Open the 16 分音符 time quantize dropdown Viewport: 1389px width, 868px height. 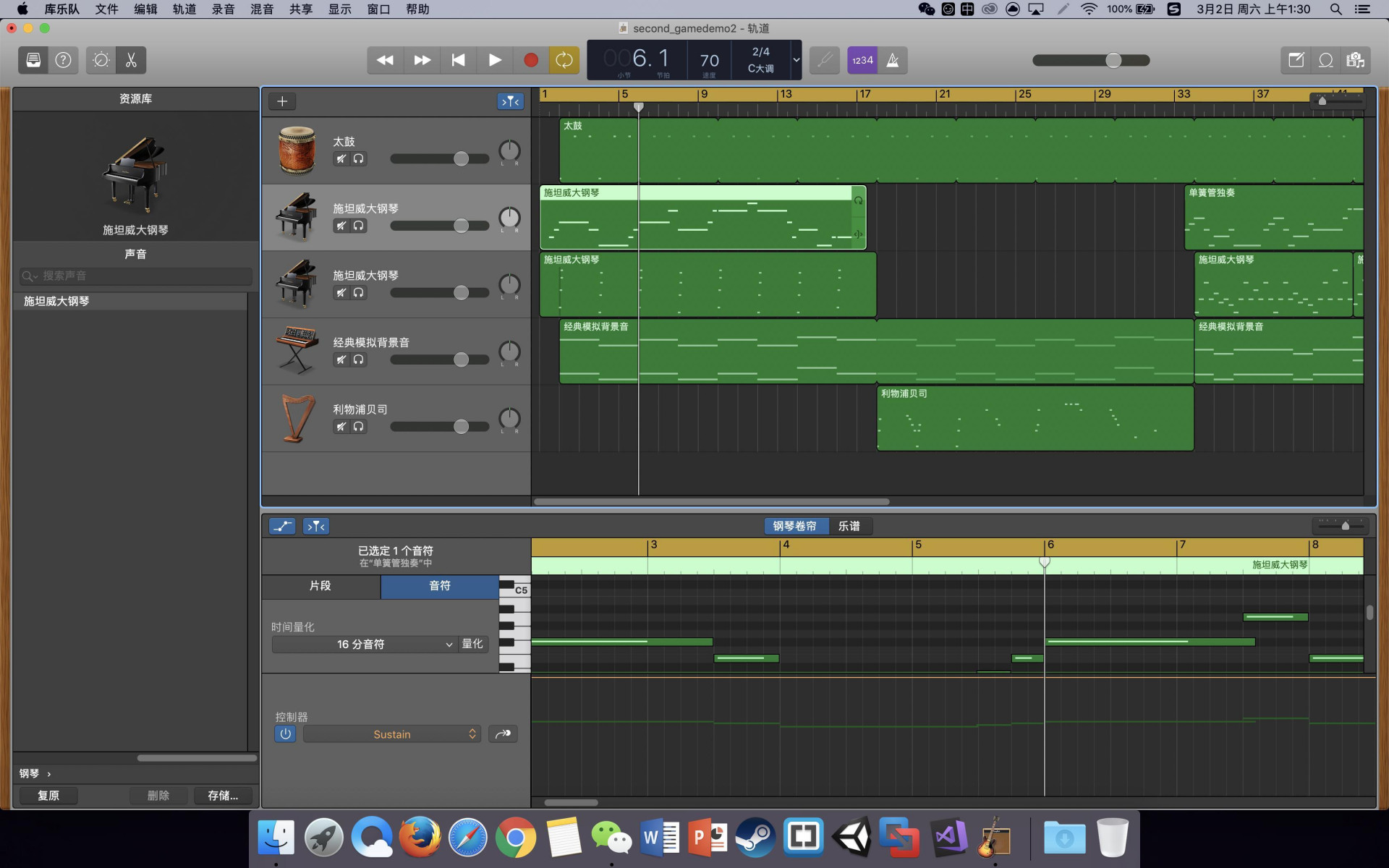pos(365,644)
